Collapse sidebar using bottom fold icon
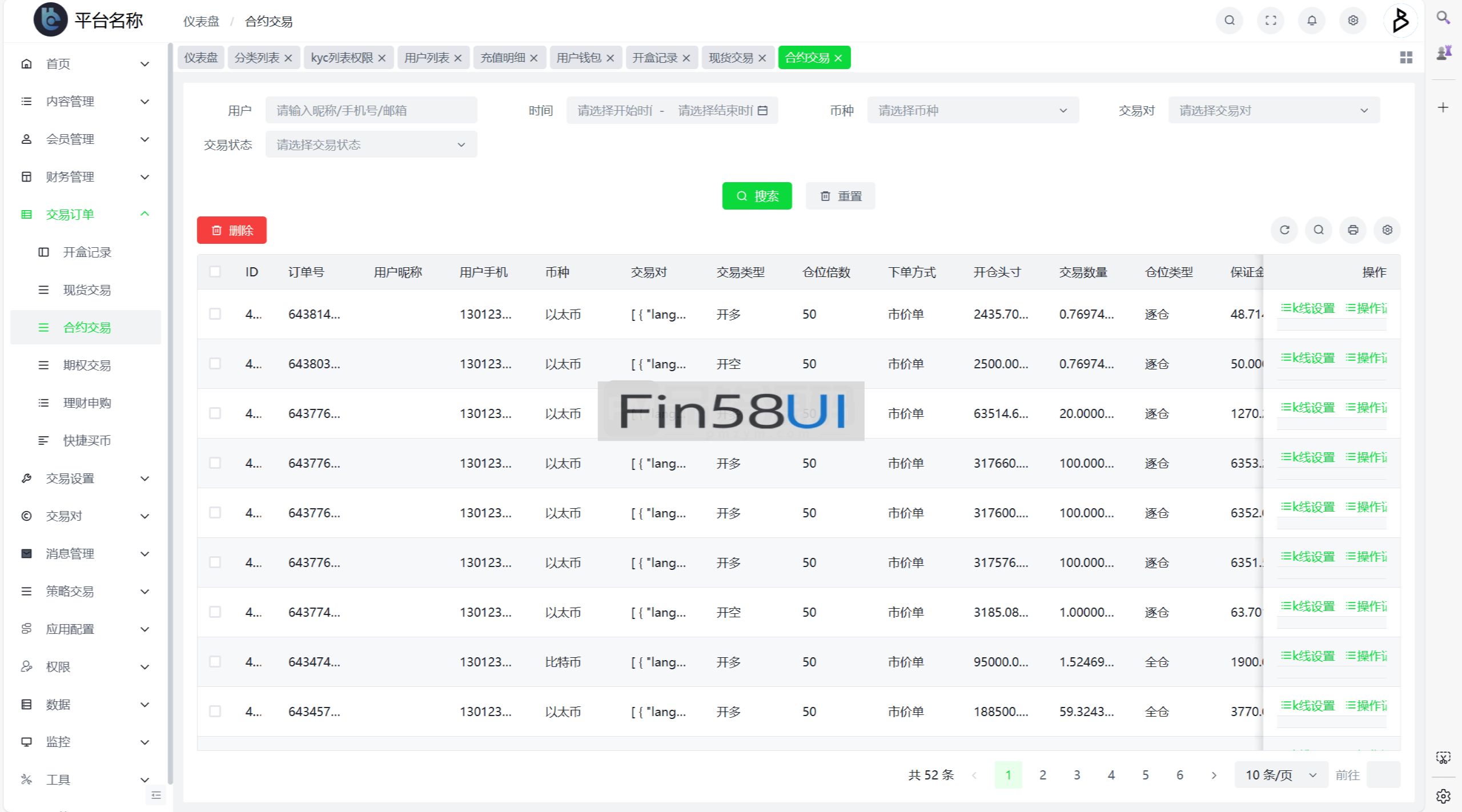 156,795
